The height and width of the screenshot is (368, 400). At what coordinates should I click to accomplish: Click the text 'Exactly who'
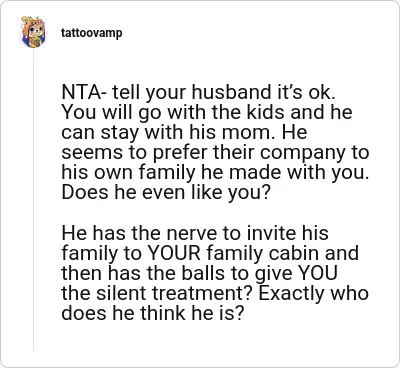coord(314,293)
